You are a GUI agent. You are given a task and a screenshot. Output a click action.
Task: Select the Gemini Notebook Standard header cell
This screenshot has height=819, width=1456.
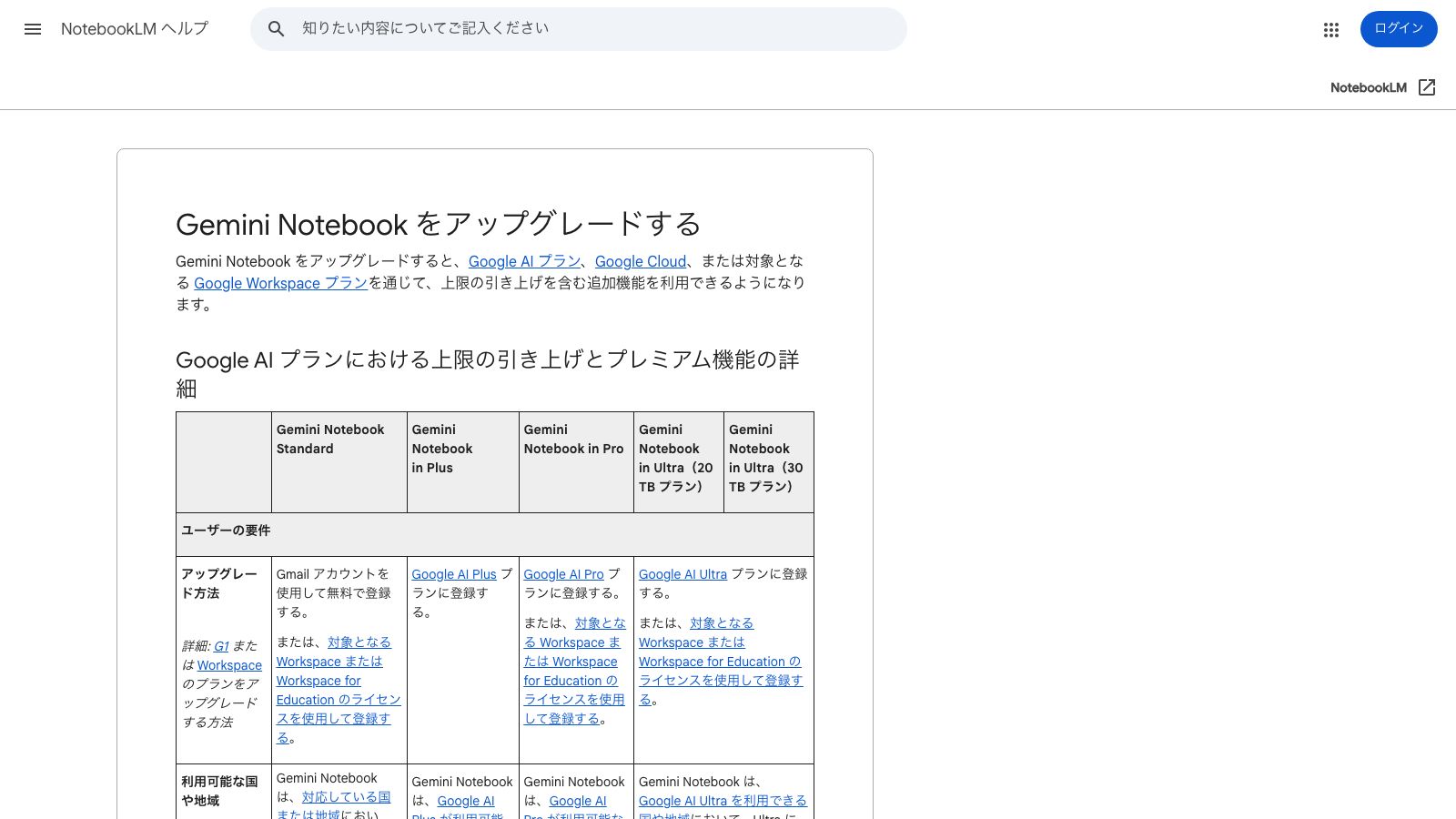click(x=339, y=462)
